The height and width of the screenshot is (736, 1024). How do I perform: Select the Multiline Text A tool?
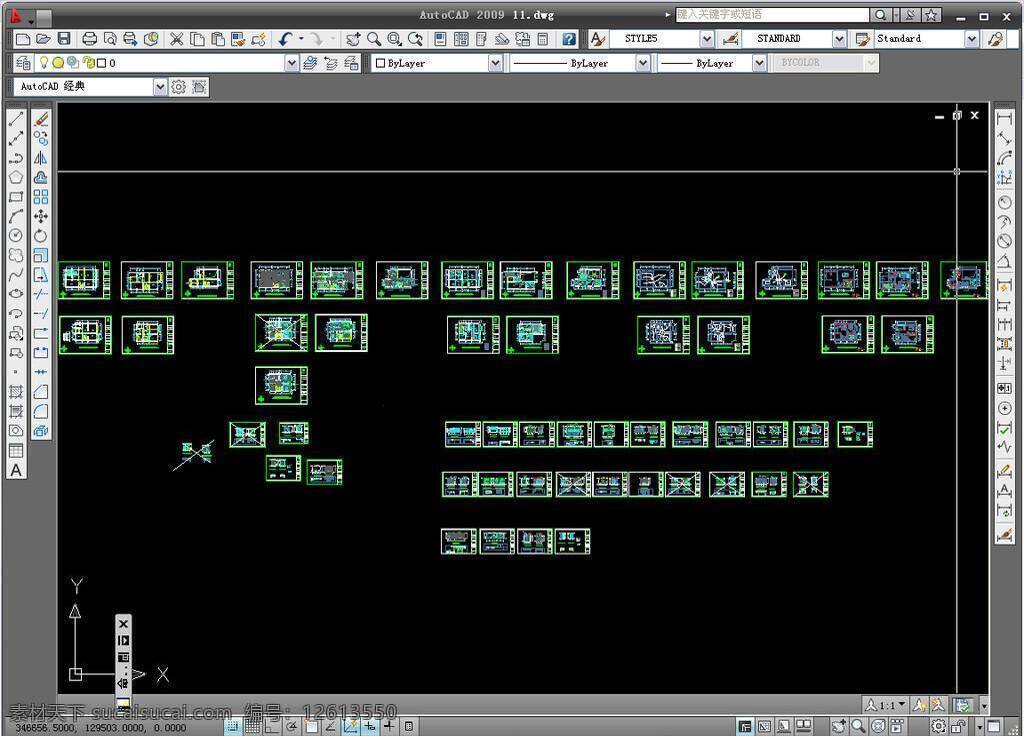coord(16,470)
